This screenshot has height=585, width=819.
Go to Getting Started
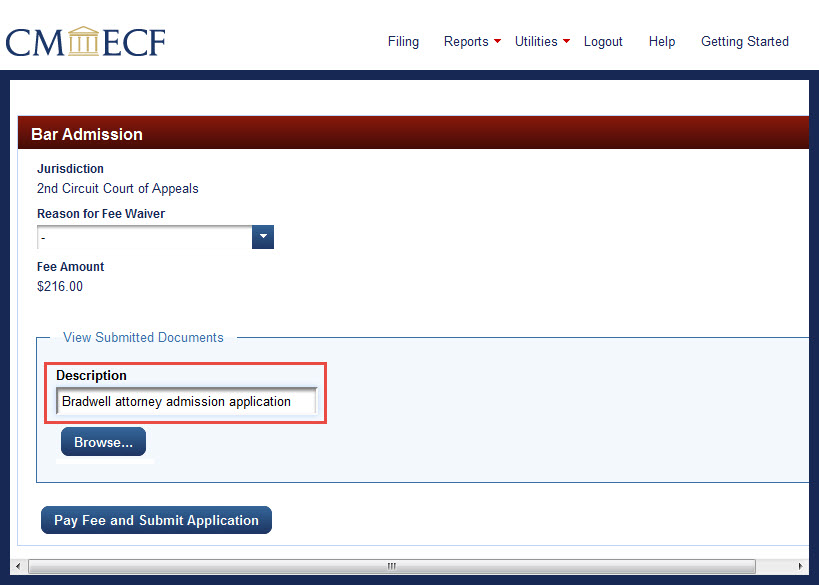pos(744,42)
